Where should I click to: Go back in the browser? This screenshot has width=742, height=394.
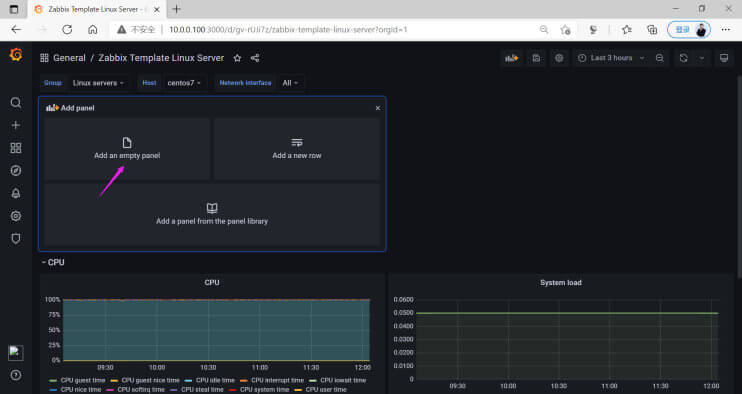[x=16, y=29]
